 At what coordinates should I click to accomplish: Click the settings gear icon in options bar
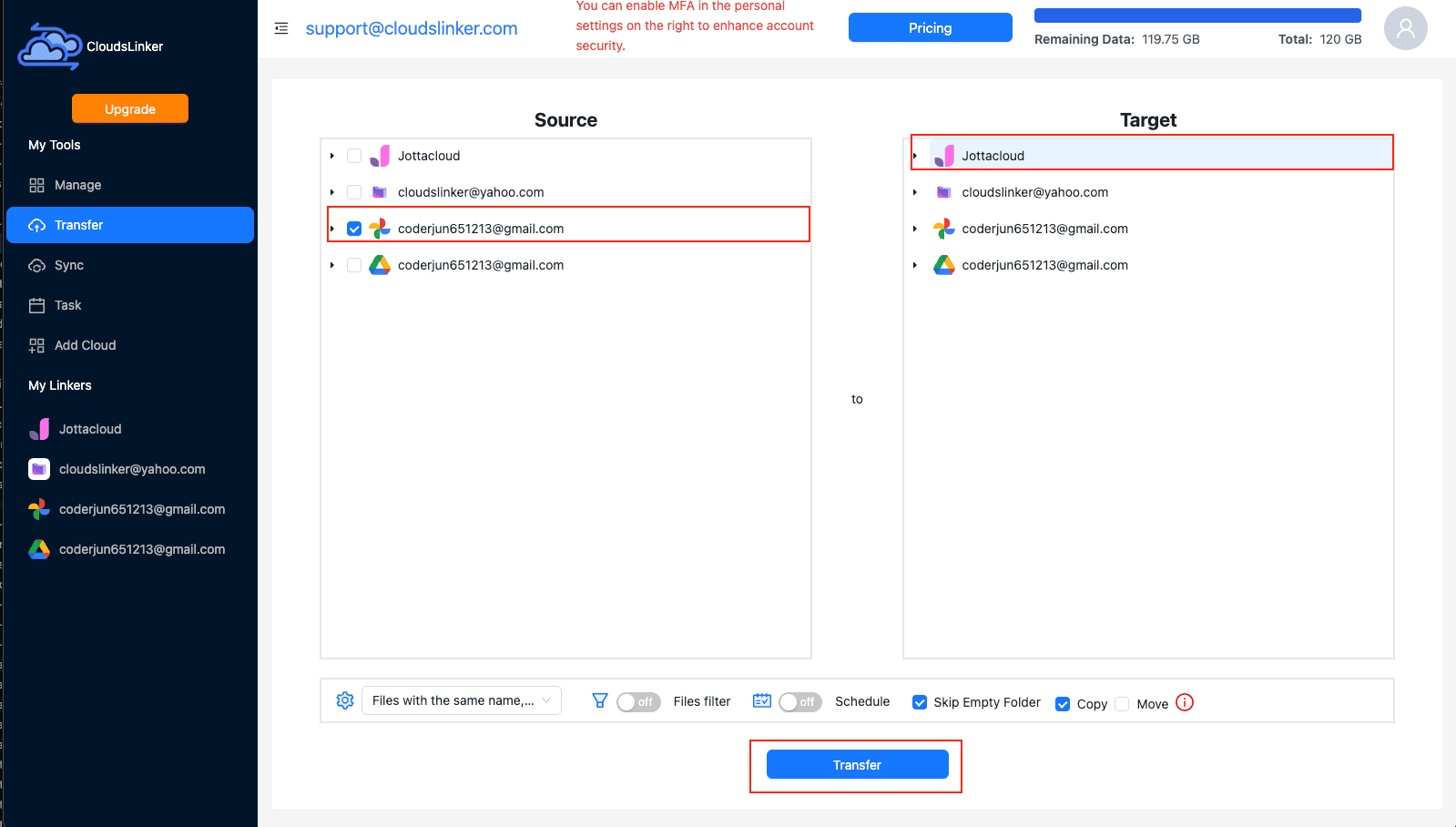tap(345, 700)
